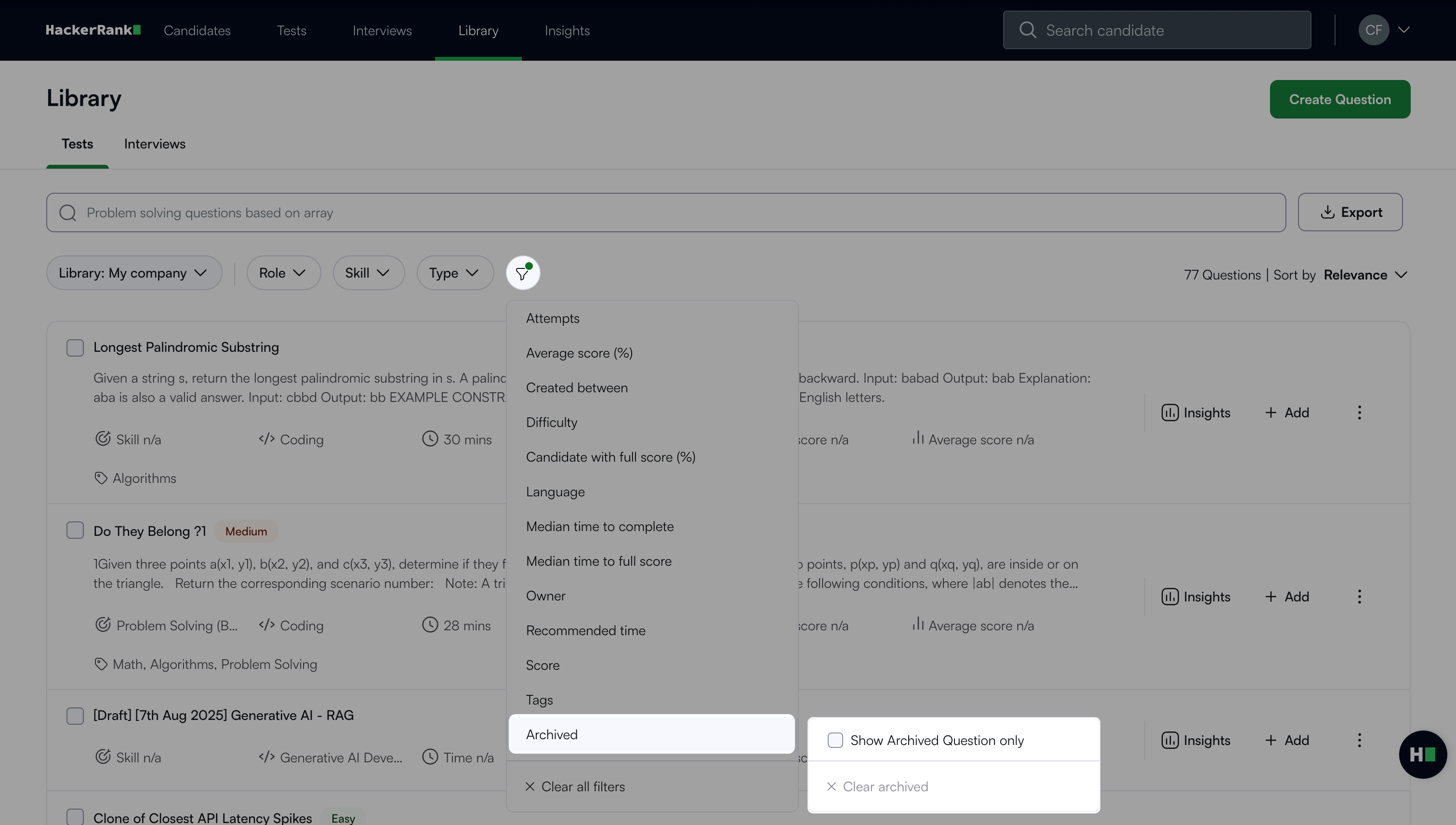This screenshot has height=825, width=1456.
Task: Click the HackerRank logo
Action: coord(93,30)
